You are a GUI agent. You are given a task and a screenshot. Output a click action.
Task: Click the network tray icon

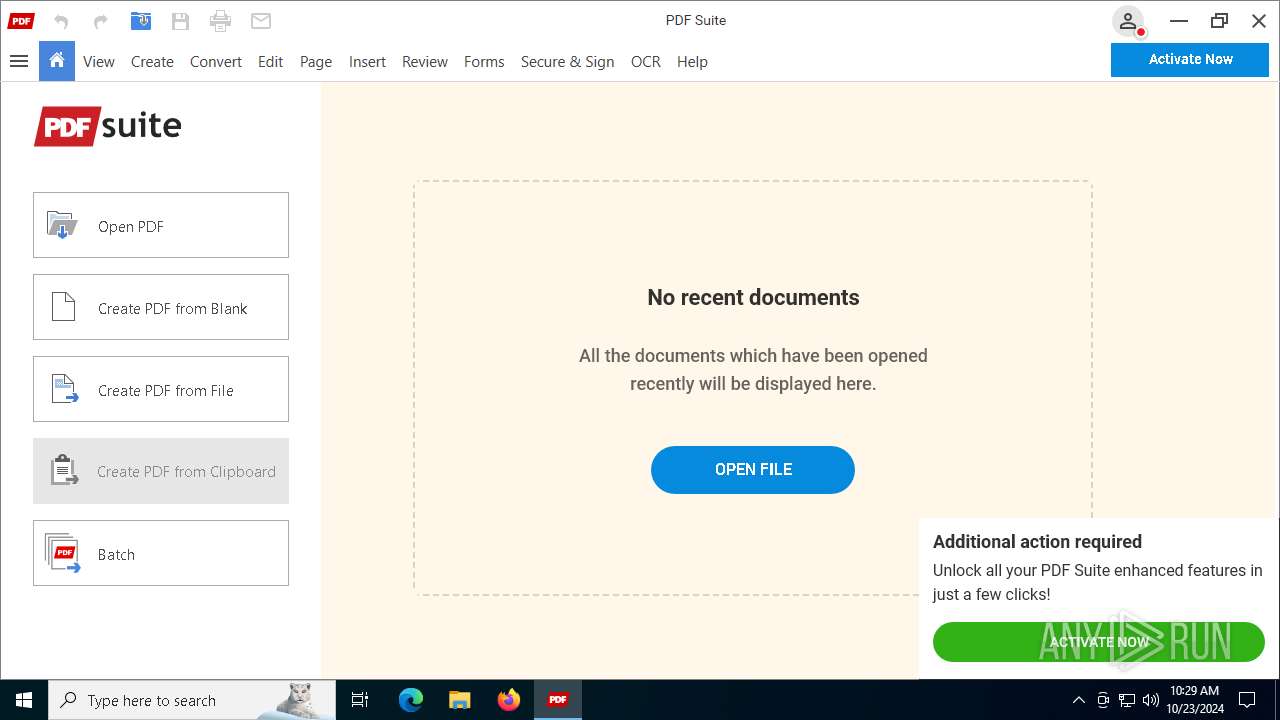tap(1127, 700)
